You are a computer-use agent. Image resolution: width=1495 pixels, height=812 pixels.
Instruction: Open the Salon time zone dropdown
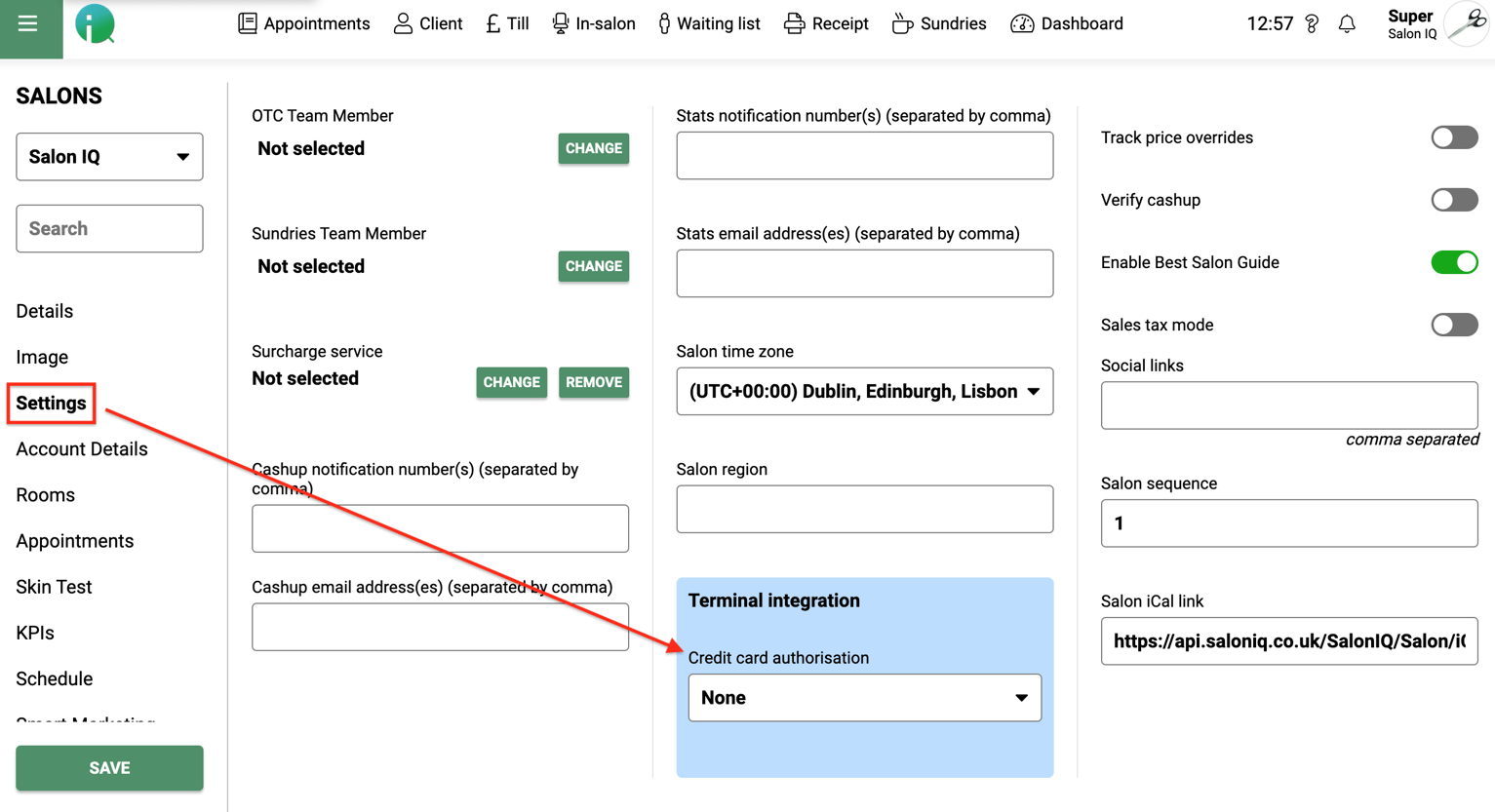click(x=864, y=391)
